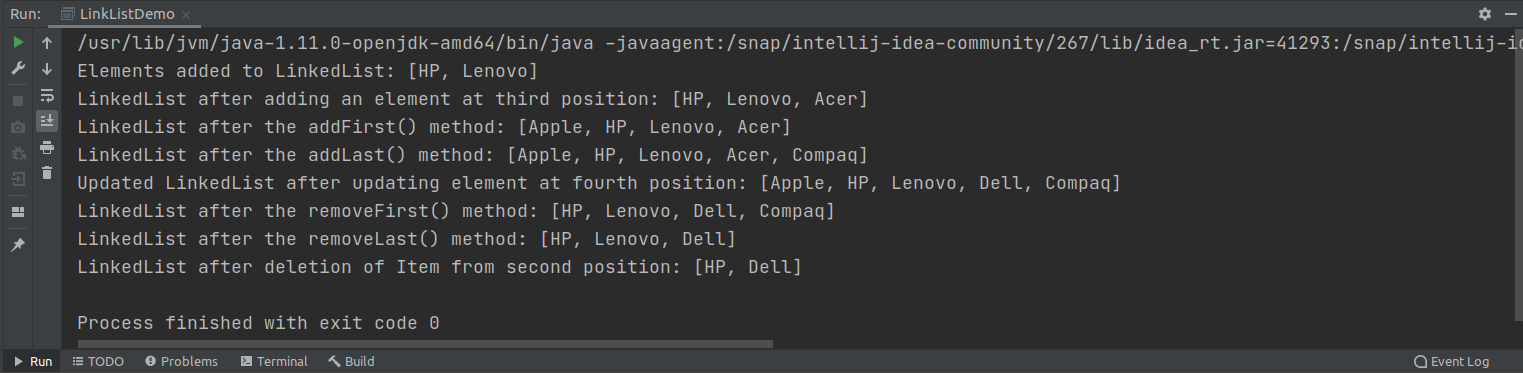Open the Event Log
Viewport: 1523px width, 373px height.
pyautogui.click(x=1451, y=361)
